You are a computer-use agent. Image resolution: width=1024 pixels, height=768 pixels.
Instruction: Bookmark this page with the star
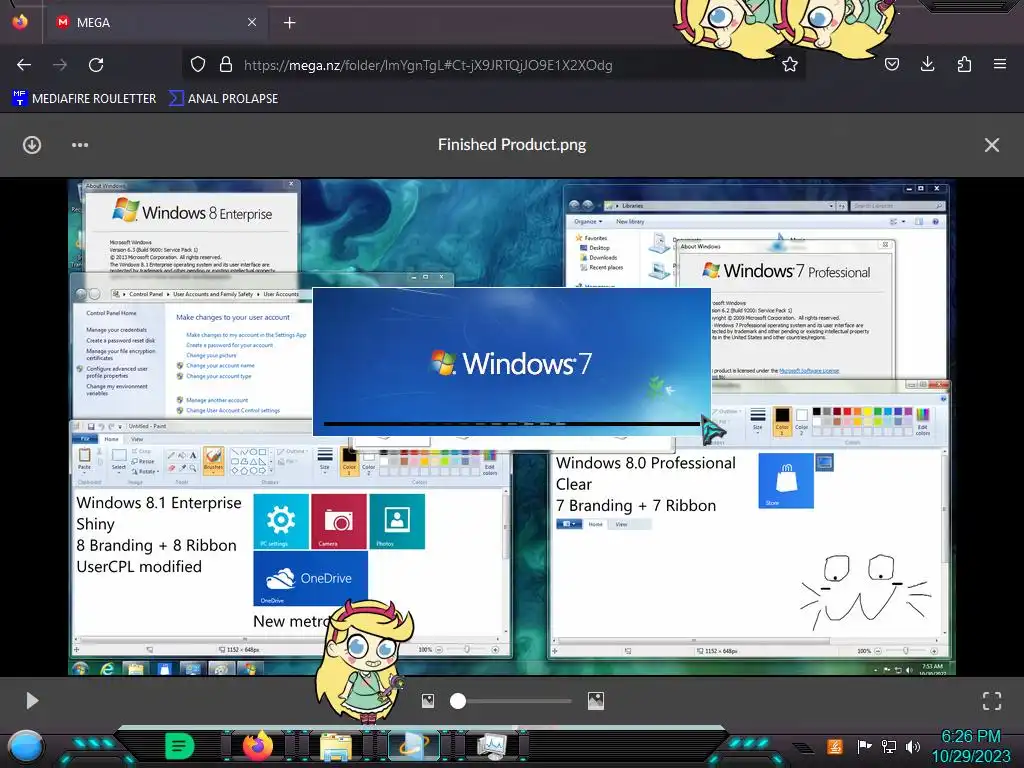tap(790, 65)
